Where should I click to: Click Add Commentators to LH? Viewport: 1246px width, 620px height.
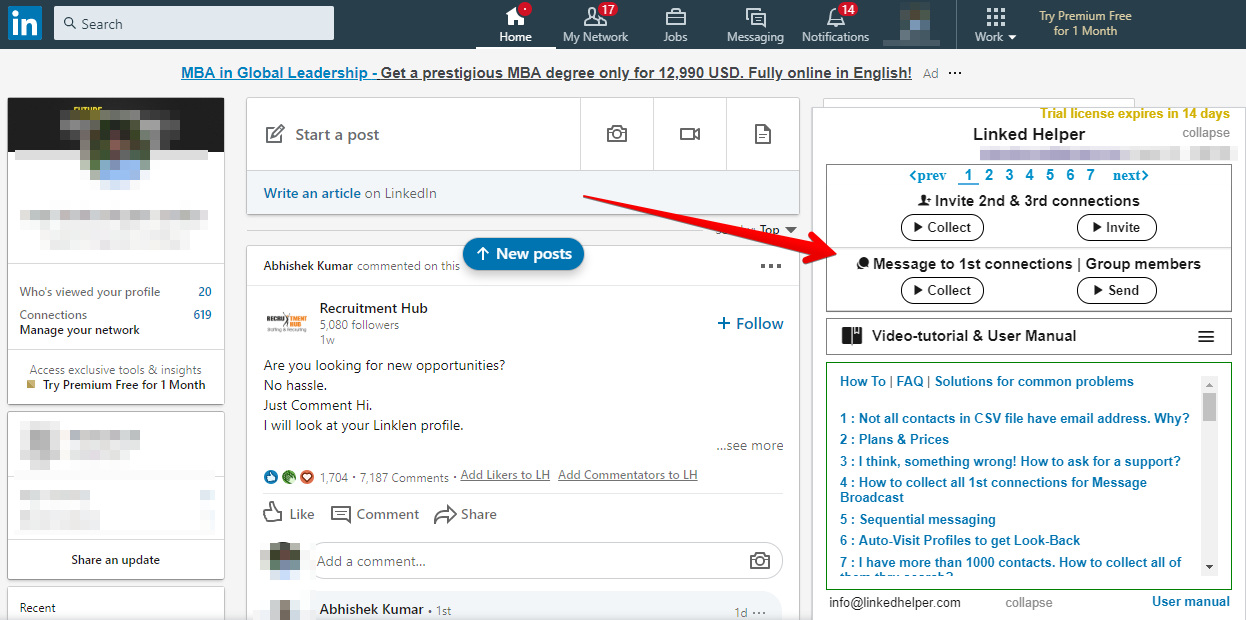628,475
